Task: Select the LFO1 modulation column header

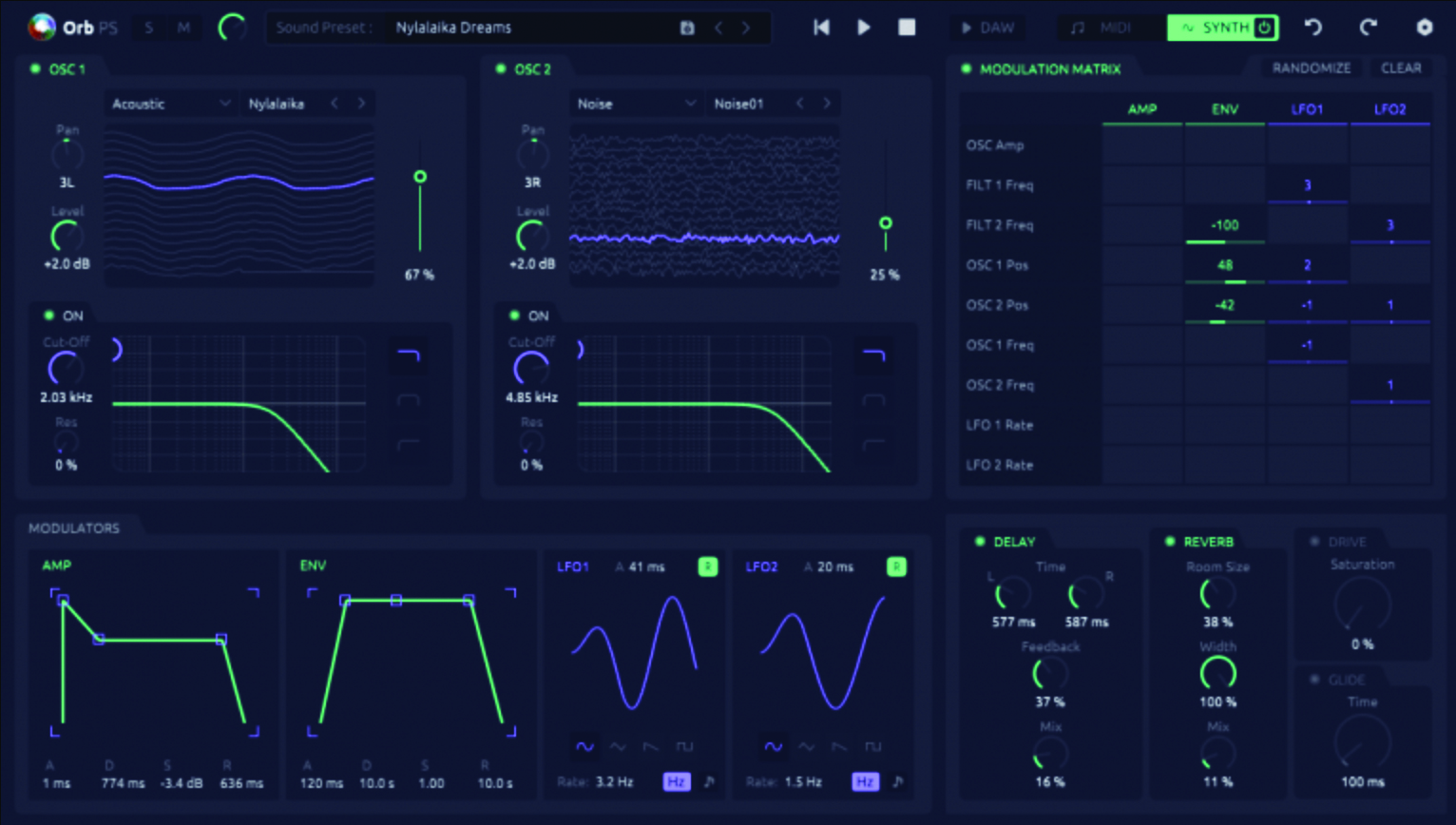Action: click(1307, 109)
